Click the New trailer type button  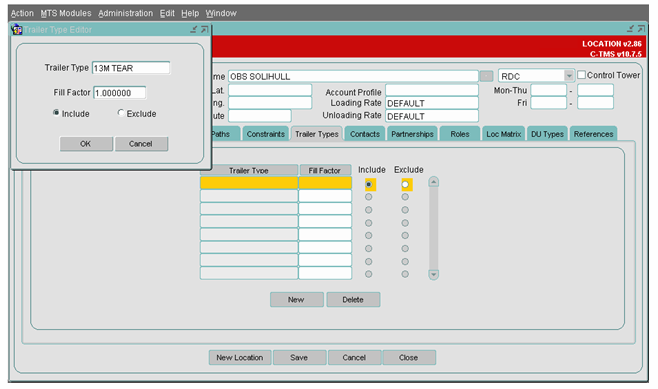tap(296, 300)
